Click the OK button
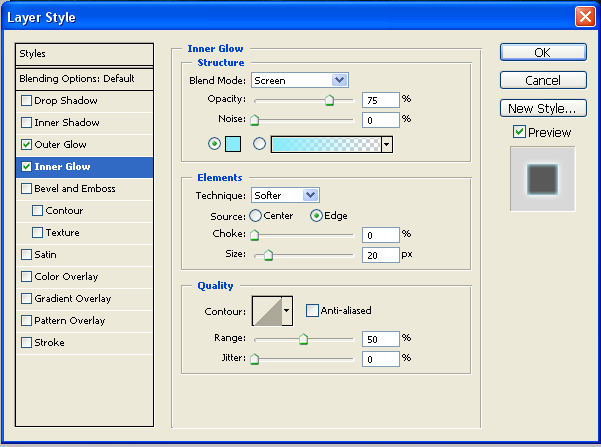 pyautogui.click(x=542, y=52)
